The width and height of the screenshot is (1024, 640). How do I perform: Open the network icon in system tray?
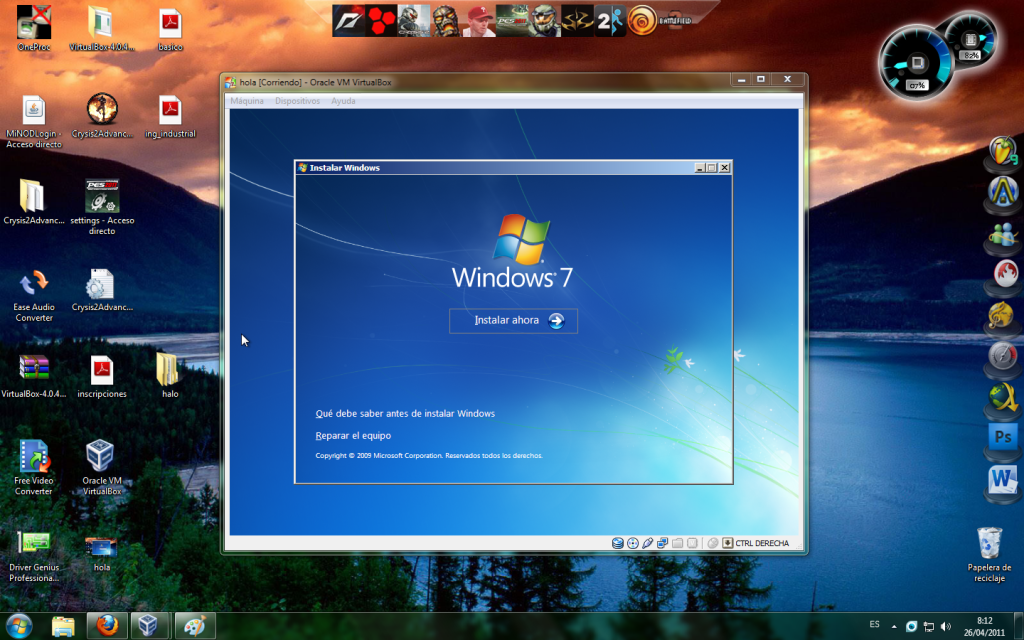point(929,627)
